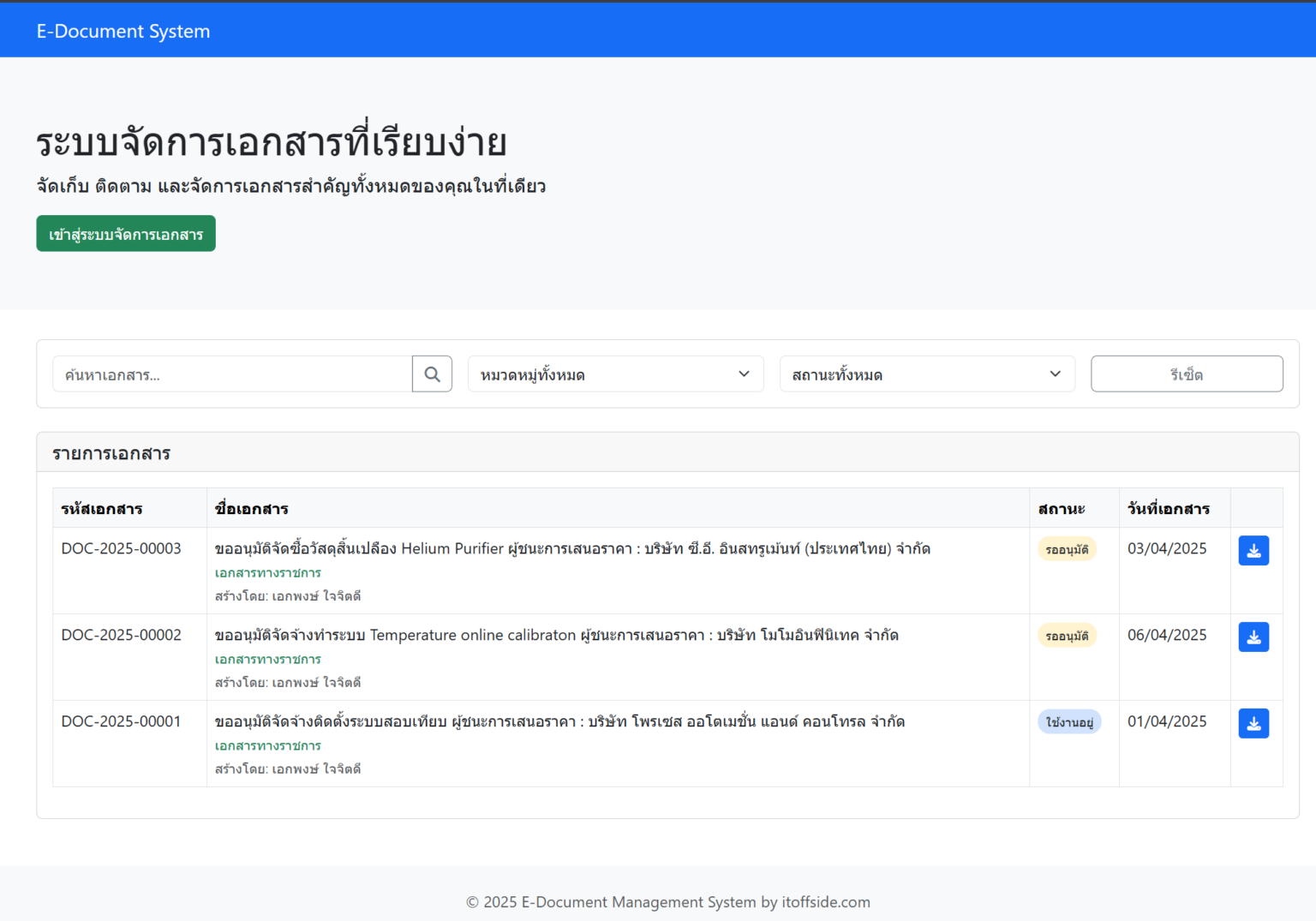The height and width of the screenshot is (921, 1316).
Task: Click inside the ค้นหาเอกสาร search field
Action: point(231,374)
